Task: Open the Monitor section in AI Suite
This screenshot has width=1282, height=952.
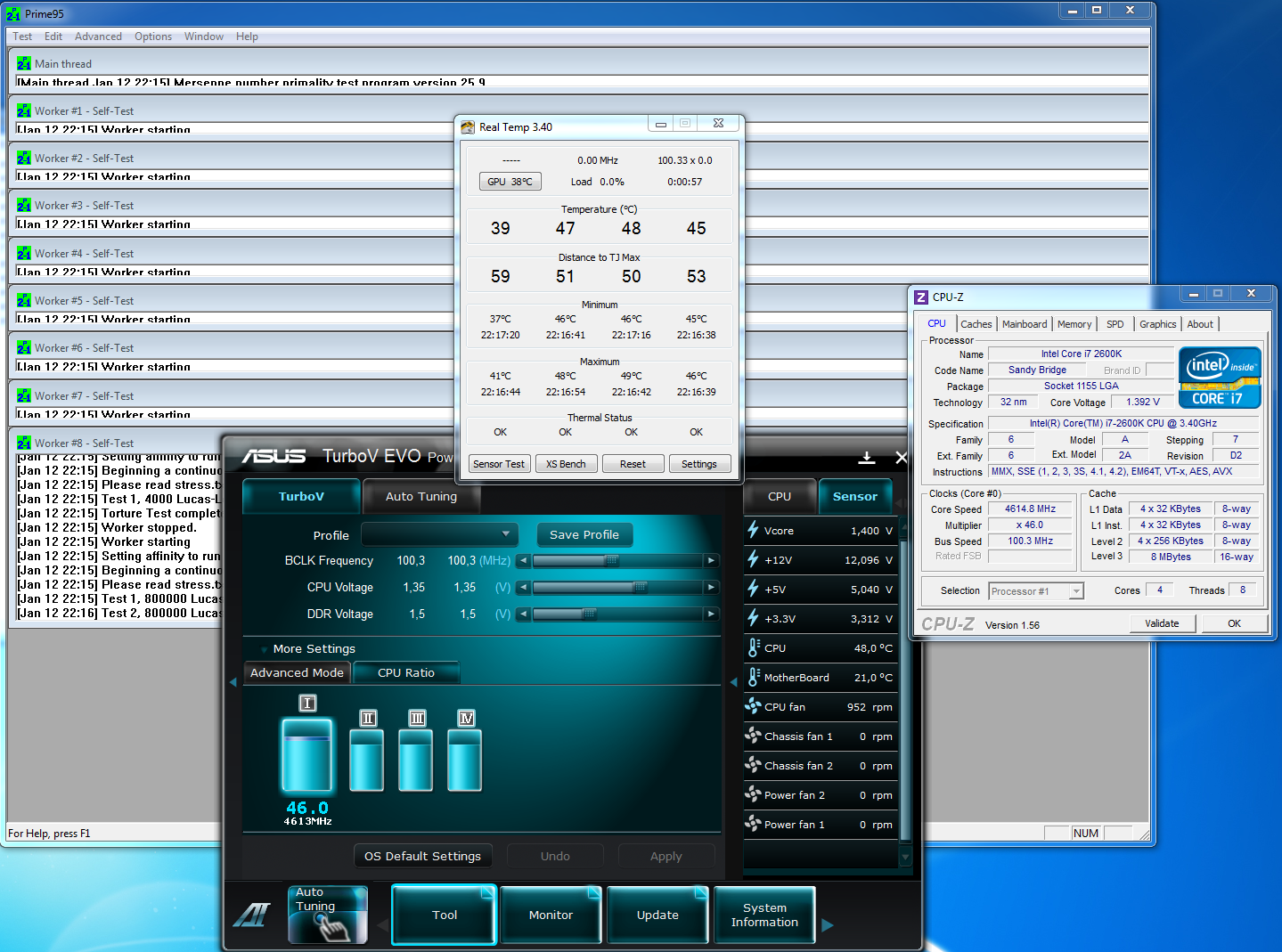Action: point(551,915)
